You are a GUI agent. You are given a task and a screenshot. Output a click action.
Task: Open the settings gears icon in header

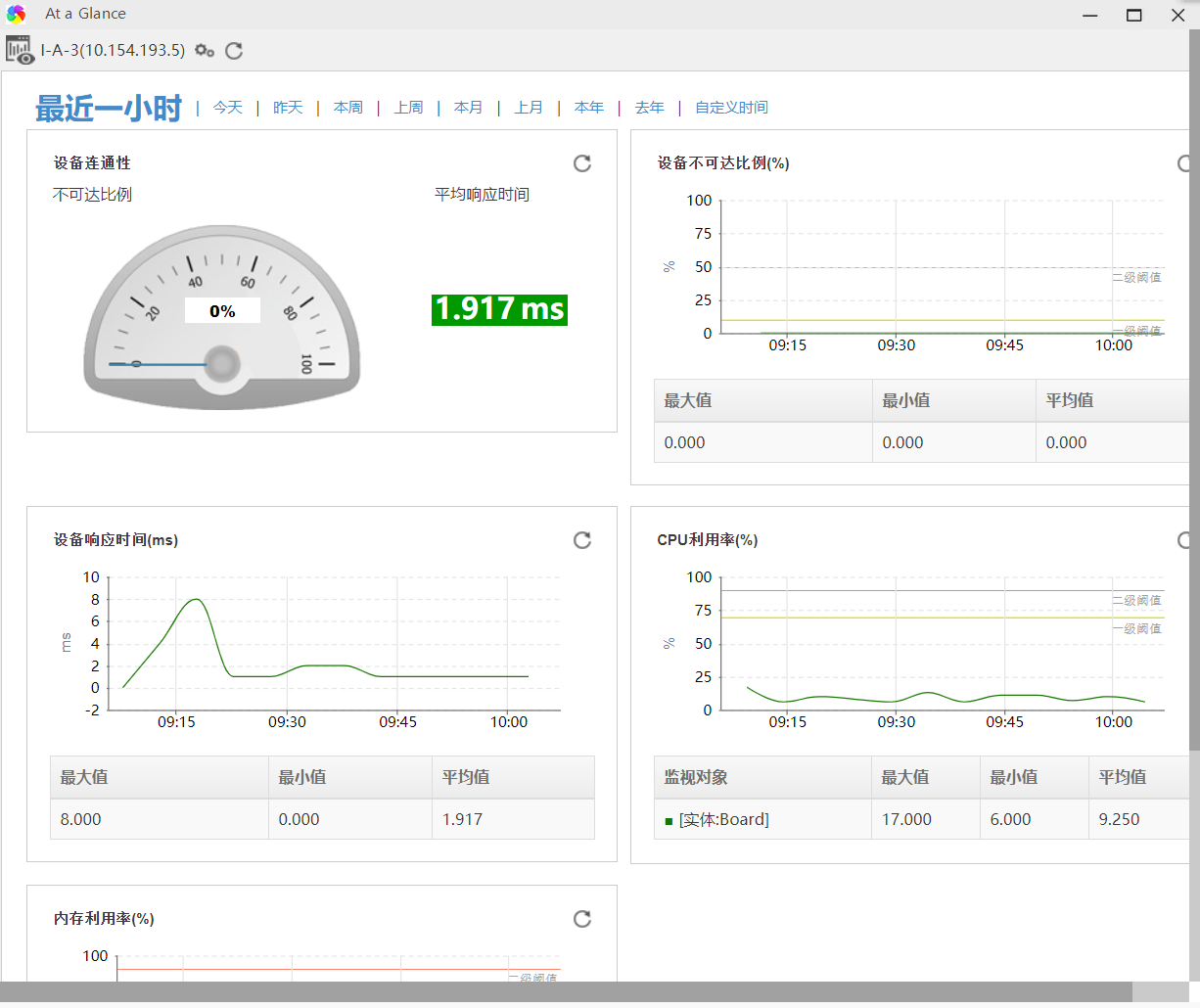click(205, 51)
